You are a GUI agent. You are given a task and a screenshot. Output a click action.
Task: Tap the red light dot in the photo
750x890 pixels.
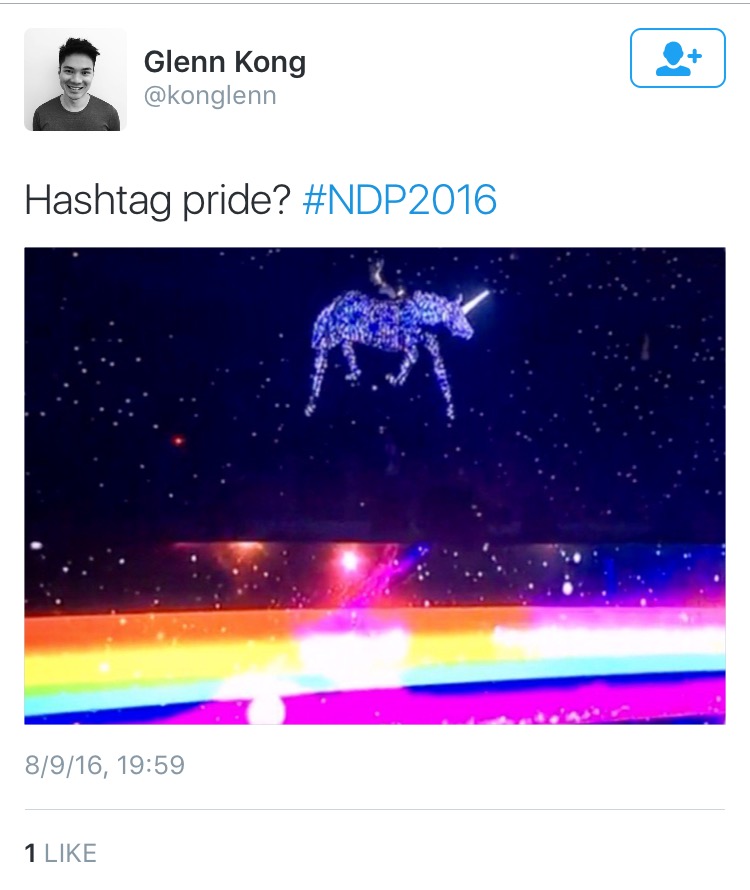pos(178,440)
